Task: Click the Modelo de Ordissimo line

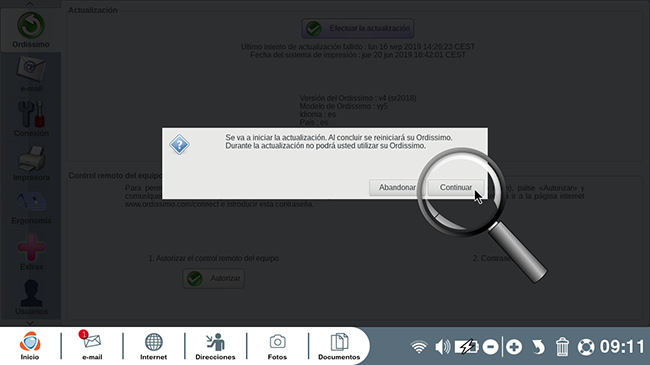Action: pos(344,106)
